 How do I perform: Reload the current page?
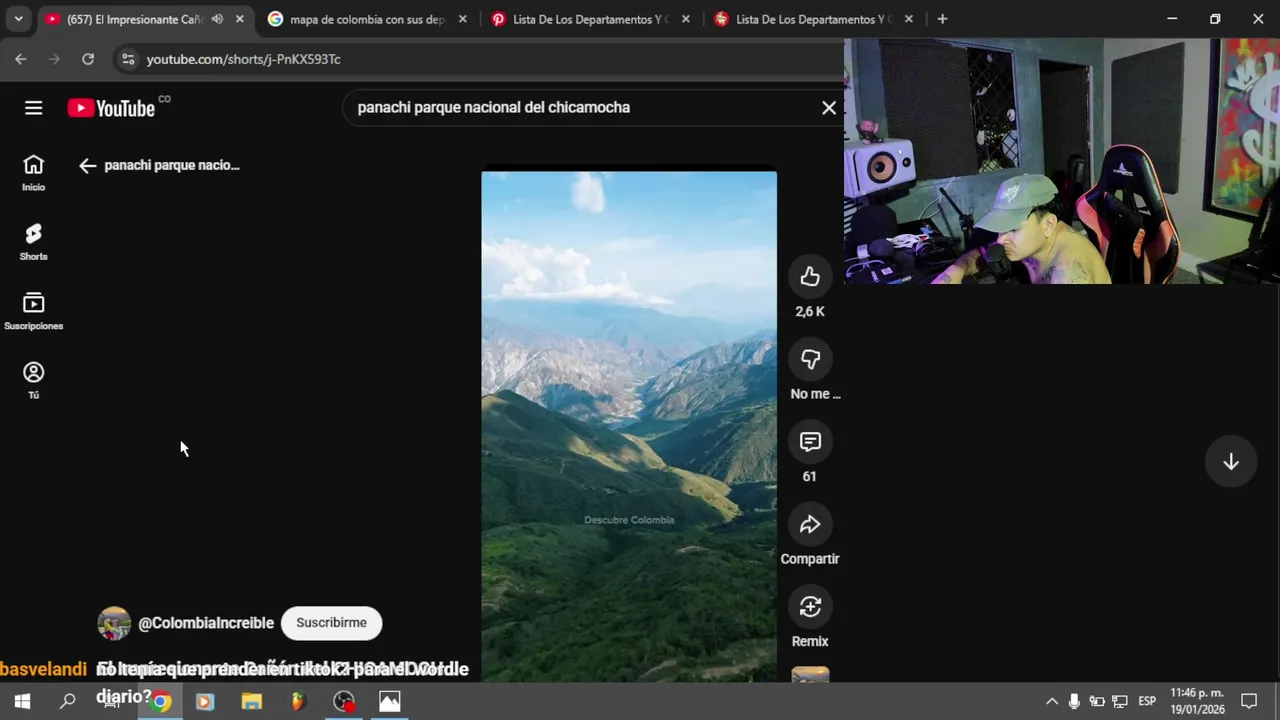point(88,59)
